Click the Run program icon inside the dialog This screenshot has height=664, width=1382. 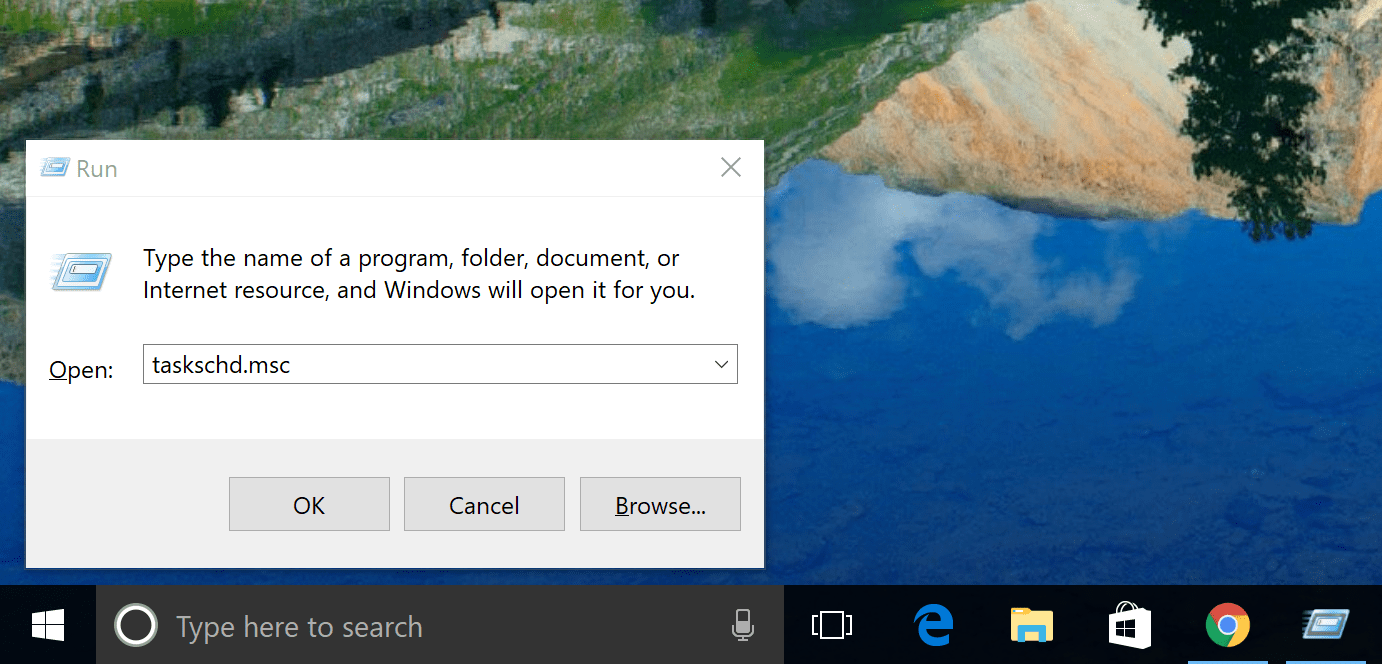[80, 272]
